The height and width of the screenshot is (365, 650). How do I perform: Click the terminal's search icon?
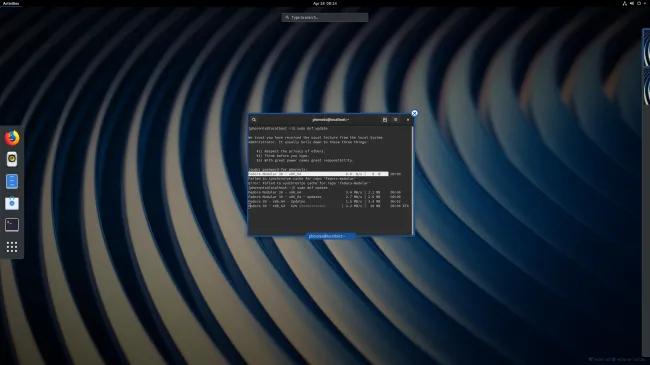coord(254,120)
